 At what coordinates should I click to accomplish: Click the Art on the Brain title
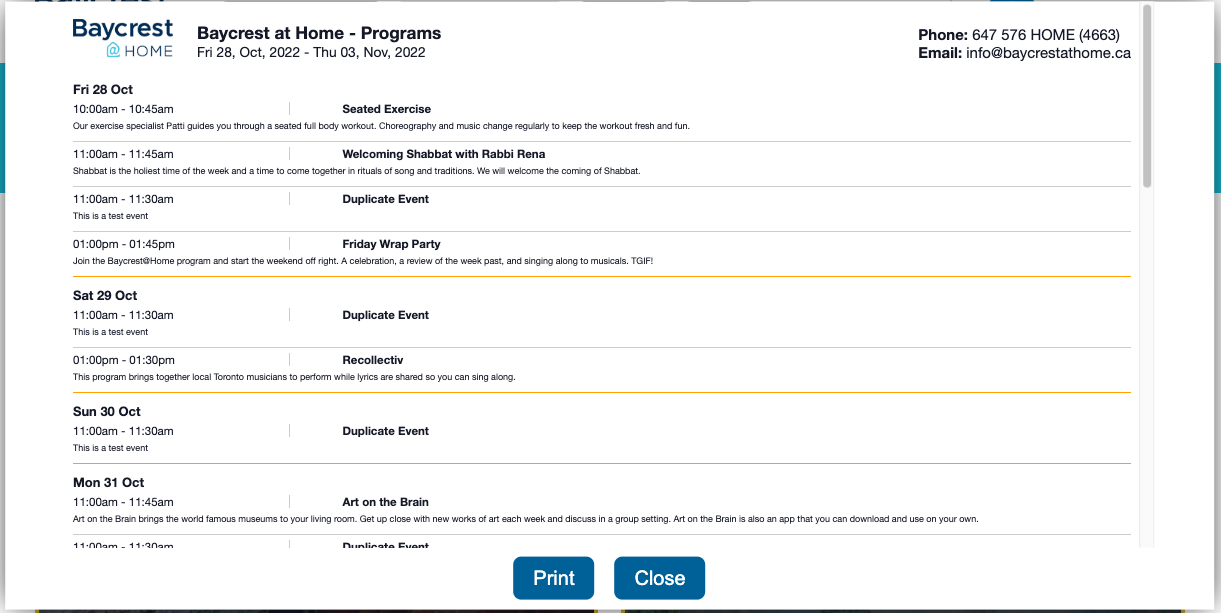[x=385, y=502]
